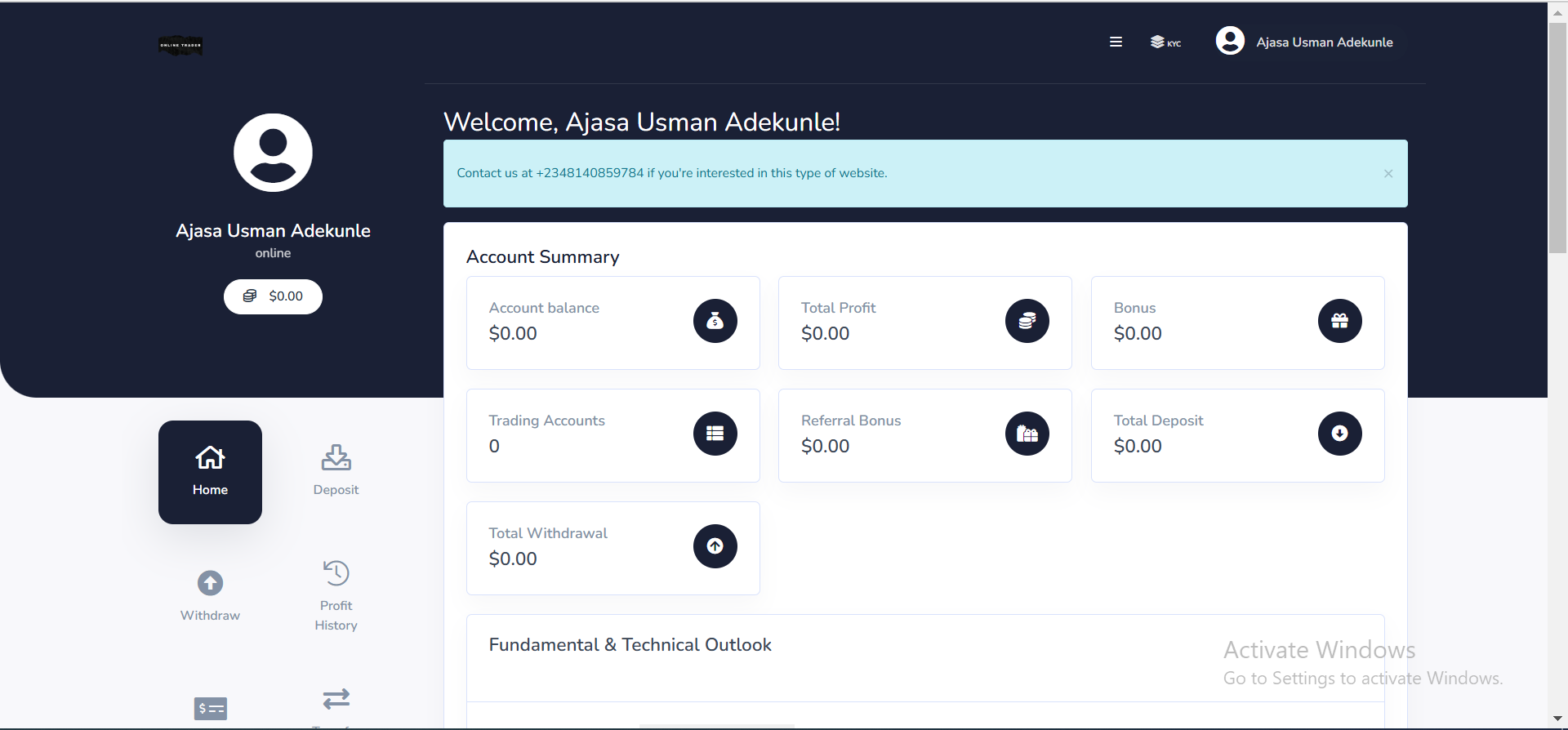Open Withdraw from the sidebar
Screen dimensions: 1568x730
click(x=210, y=596)
